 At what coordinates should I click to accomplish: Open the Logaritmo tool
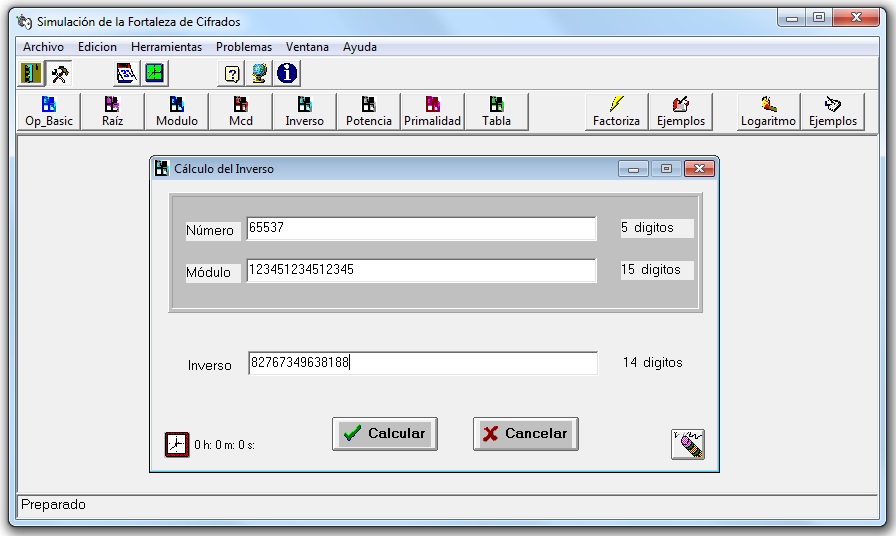click(768, 112)
